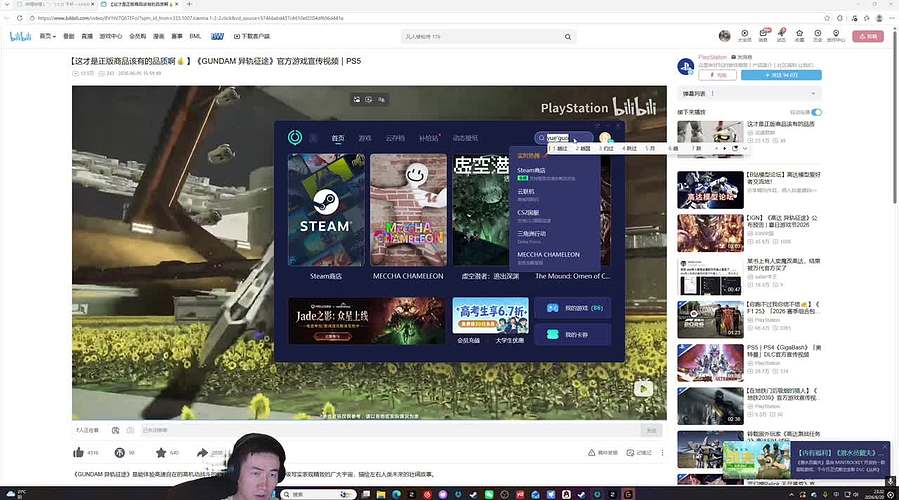899x500 pixels.
Task: Open the launcher 云存档 tab
Action: pos(395,138)
